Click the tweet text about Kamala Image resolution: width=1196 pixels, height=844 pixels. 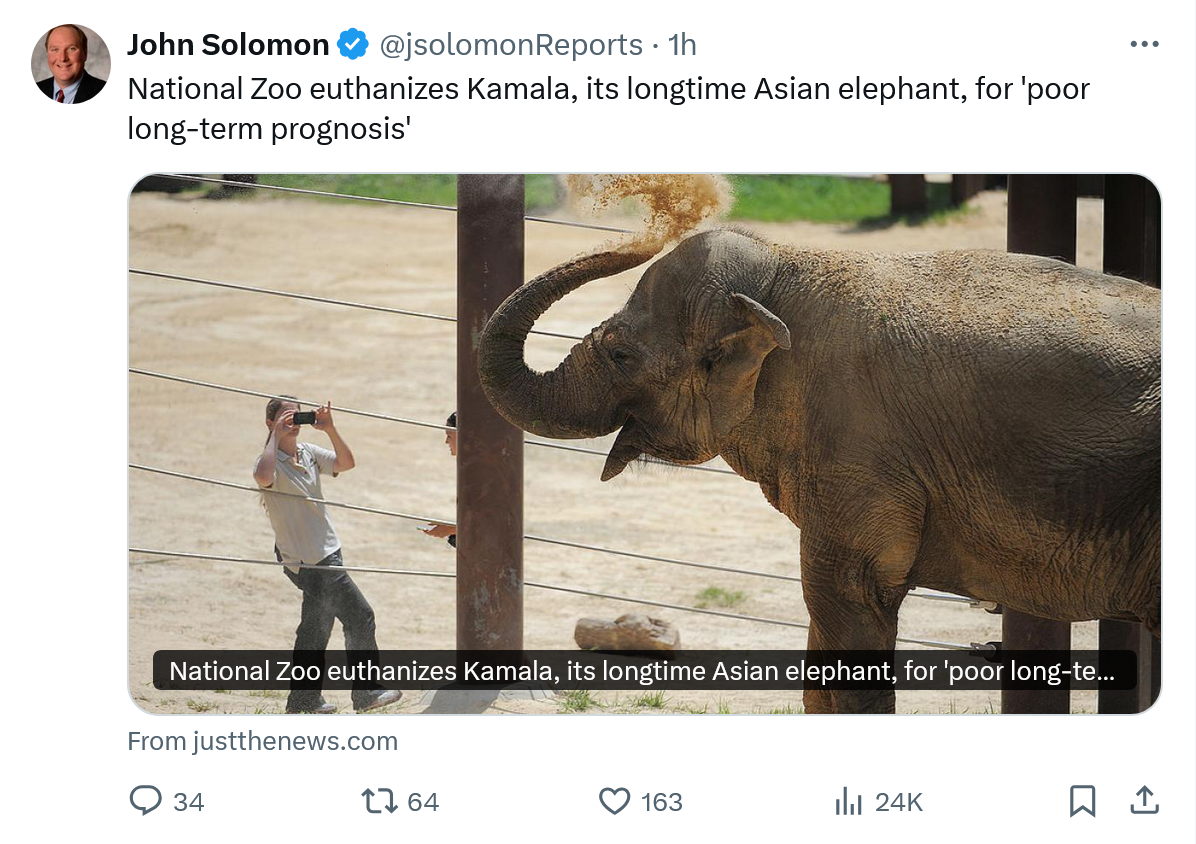tap(608, 108)
